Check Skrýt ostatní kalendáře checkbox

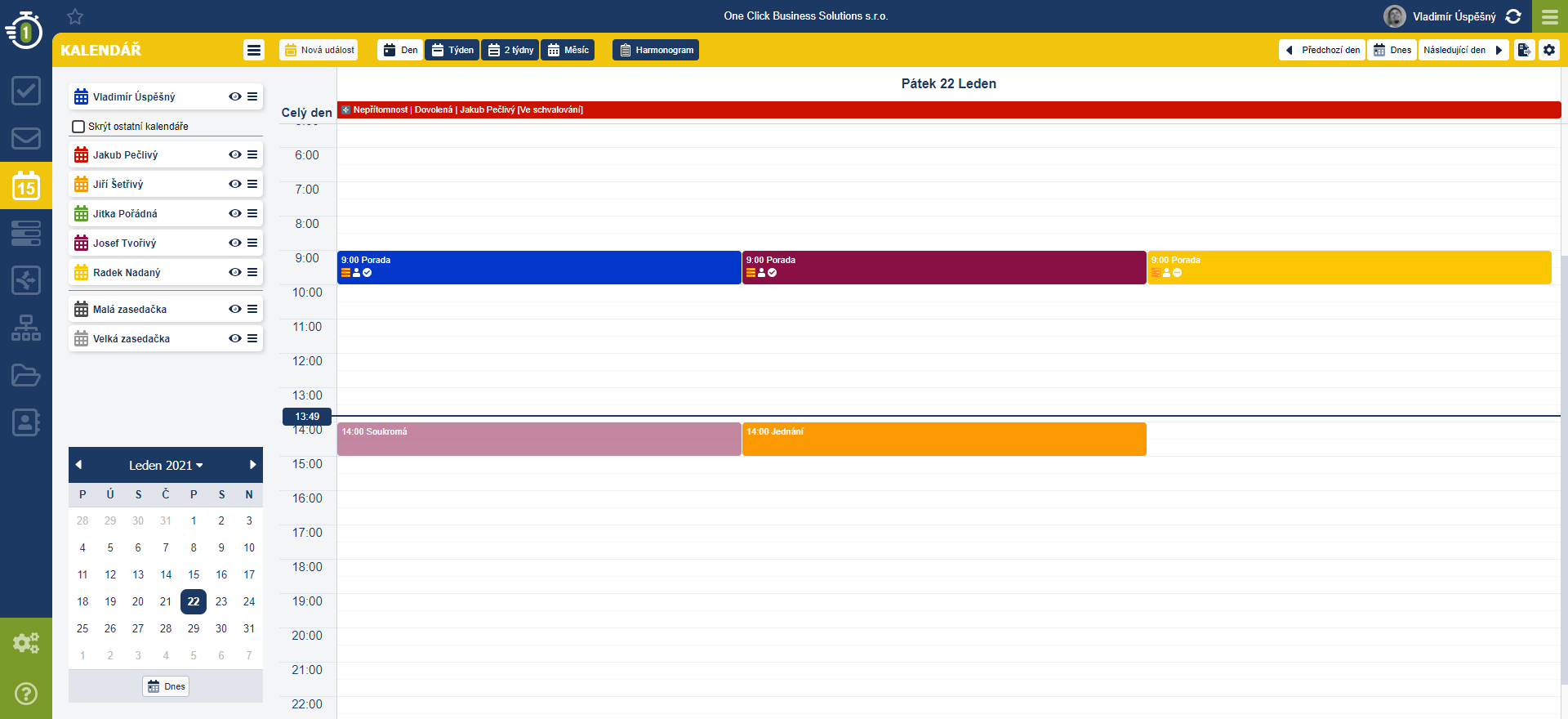point(78,127)
